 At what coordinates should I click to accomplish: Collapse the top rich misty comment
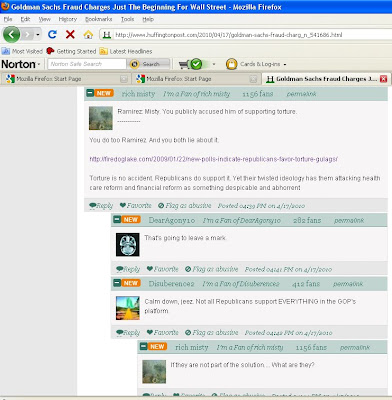pyautogui.click(x=90, y=93)
